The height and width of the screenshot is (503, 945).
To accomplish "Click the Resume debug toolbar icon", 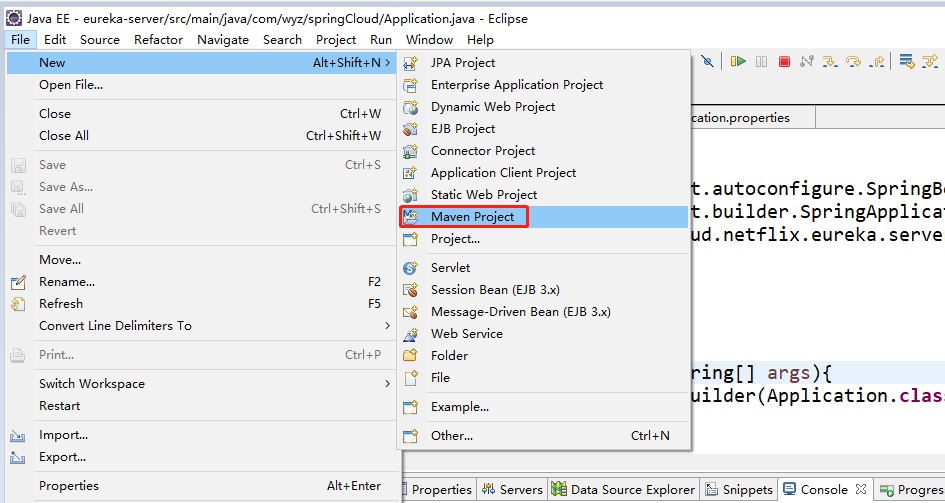I will click(738, 61).
